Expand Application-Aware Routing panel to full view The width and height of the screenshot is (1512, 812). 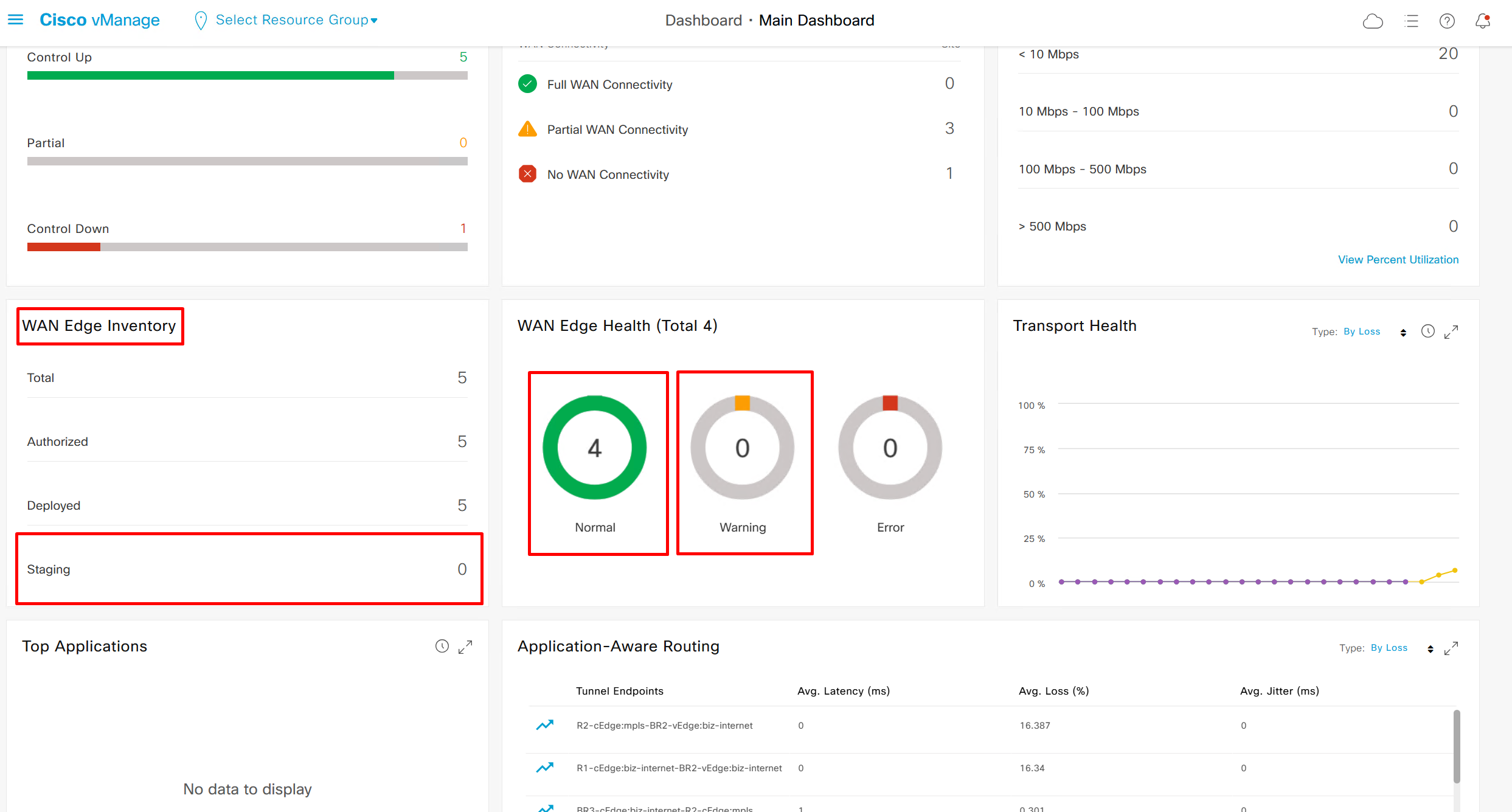coord(1451,649)
